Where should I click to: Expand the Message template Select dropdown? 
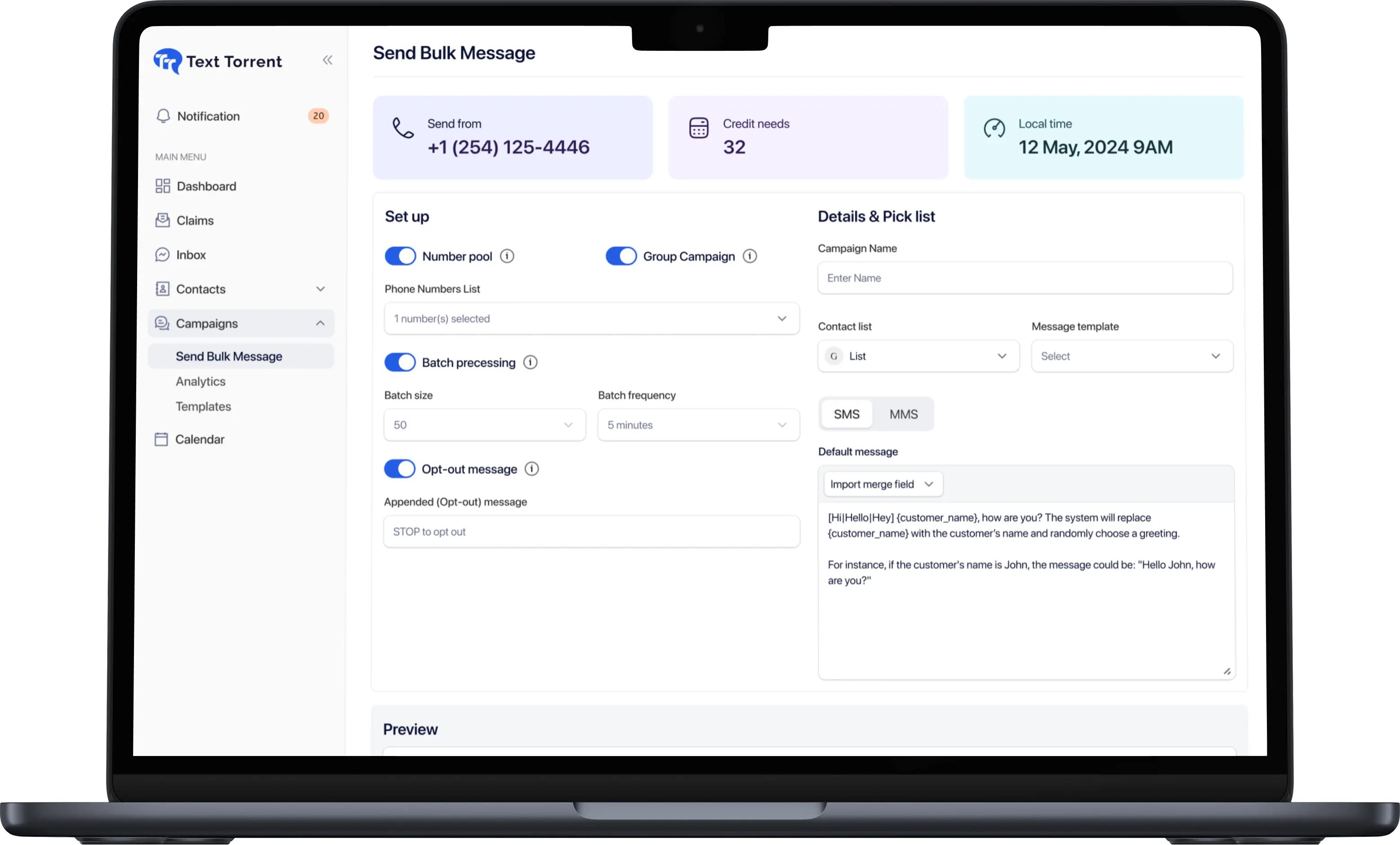coord(1131,356)
